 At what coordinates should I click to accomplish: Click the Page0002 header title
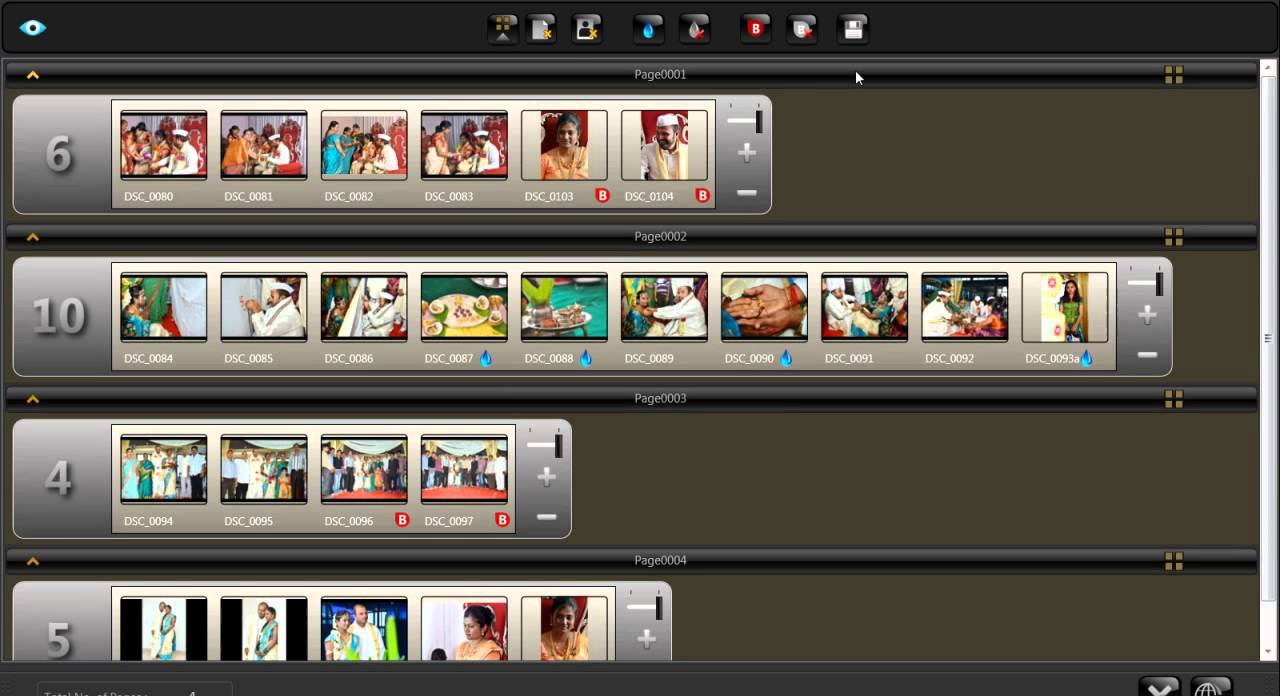(660, 237)
